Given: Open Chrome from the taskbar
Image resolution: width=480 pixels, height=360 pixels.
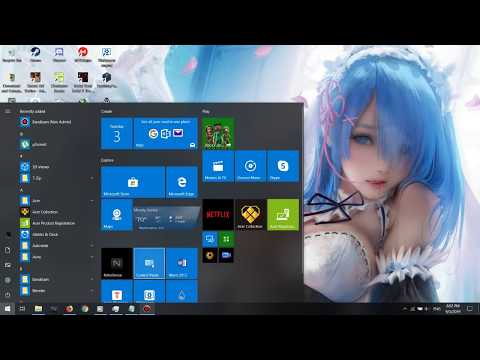Looking at the screenshot, I should [x=85, y=309].
